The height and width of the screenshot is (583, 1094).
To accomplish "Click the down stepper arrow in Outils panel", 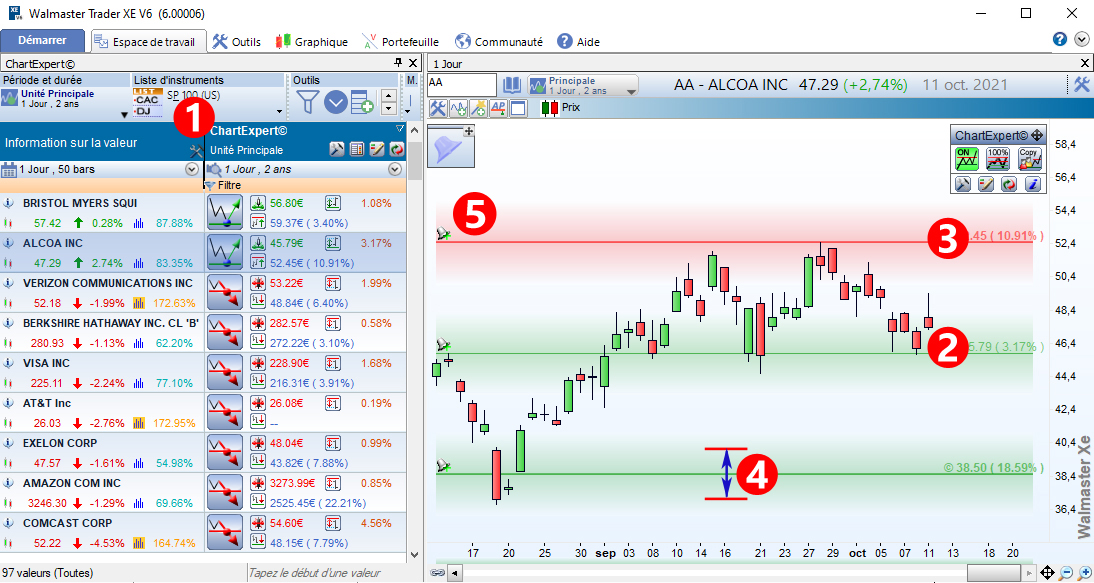I will click(x=390, y=109).
